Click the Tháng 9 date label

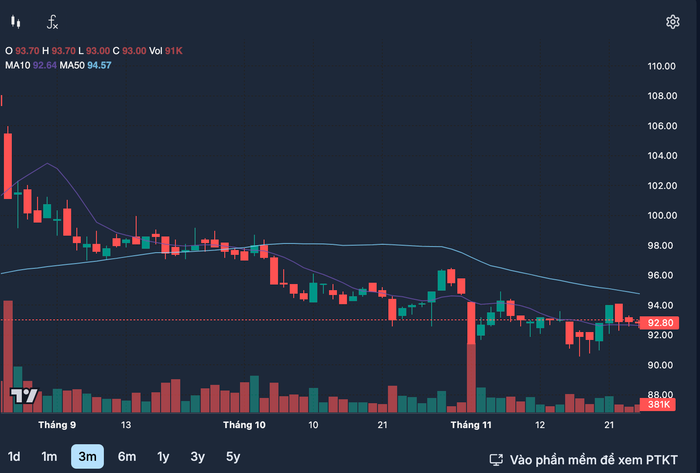pos(57,425)
